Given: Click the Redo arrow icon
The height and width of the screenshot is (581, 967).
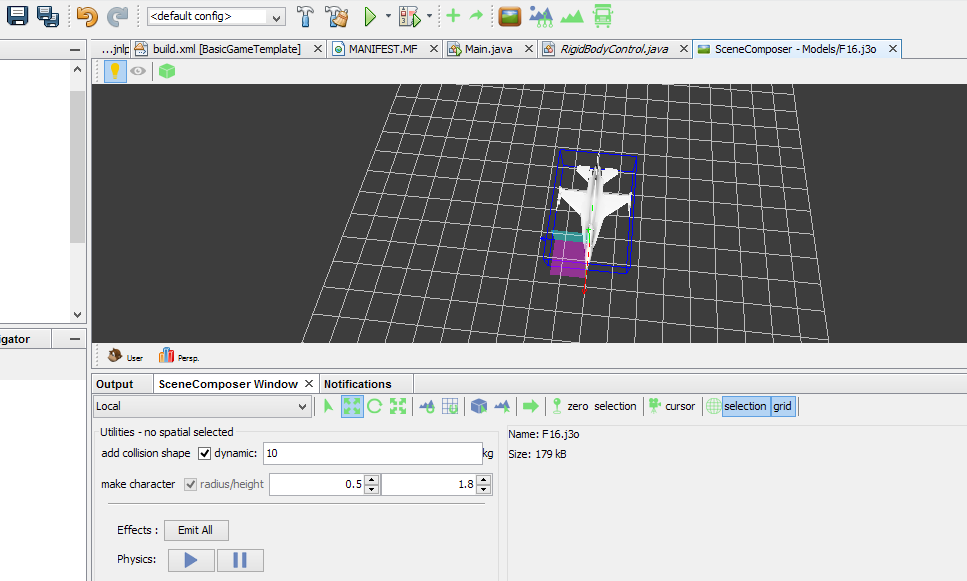Looking at the screenshot, I should pyautogui.click(x=117, y=16).
